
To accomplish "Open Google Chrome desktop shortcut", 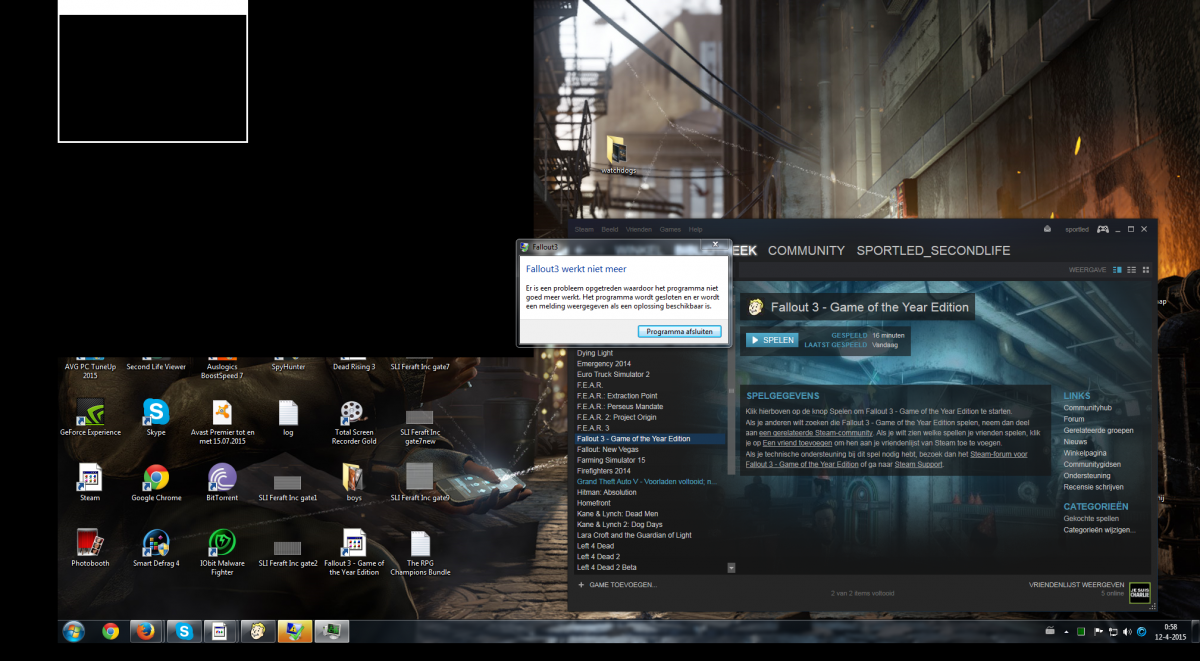I will (x=156, y=483).
